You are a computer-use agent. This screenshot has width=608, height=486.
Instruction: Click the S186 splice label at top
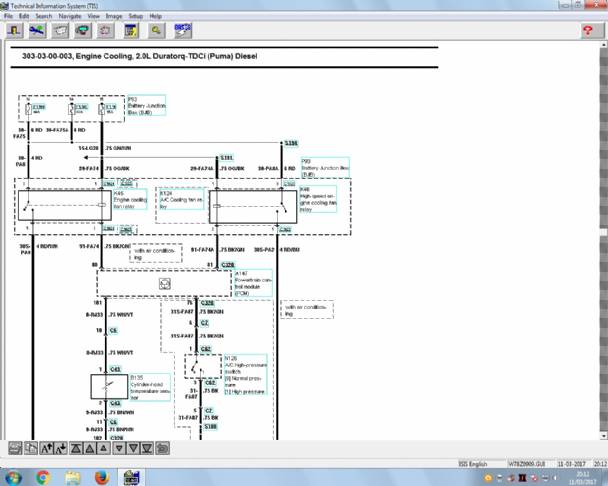[x=290, y=144]
